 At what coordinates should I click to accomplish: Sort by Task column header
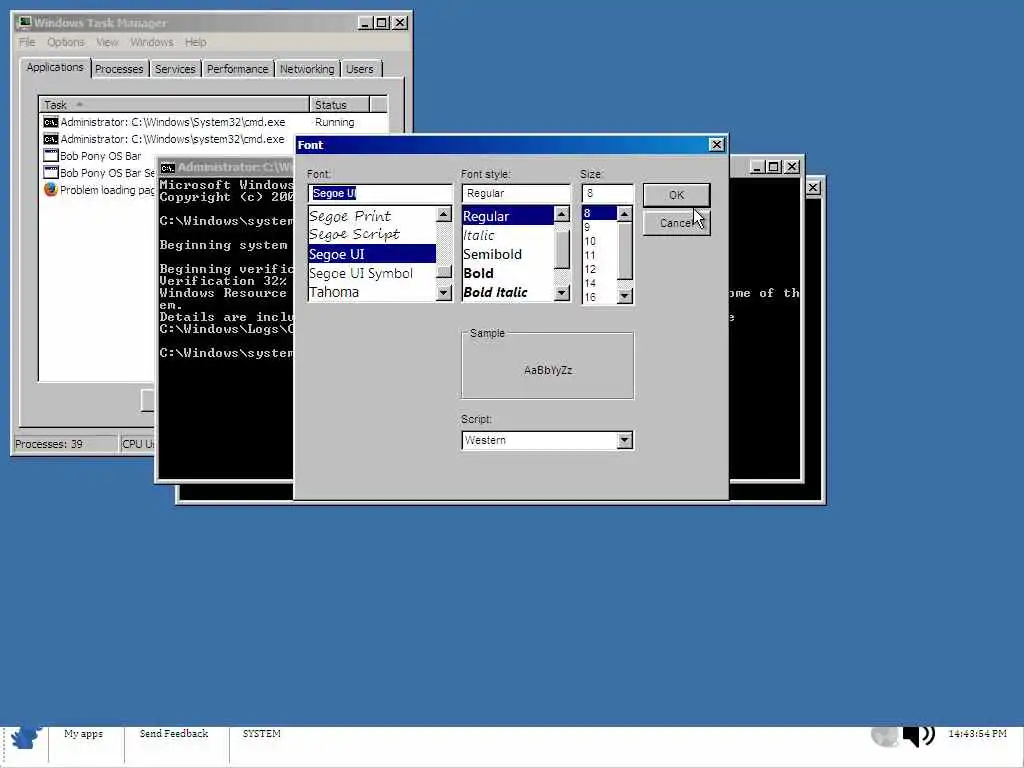(x=174, y=105)
